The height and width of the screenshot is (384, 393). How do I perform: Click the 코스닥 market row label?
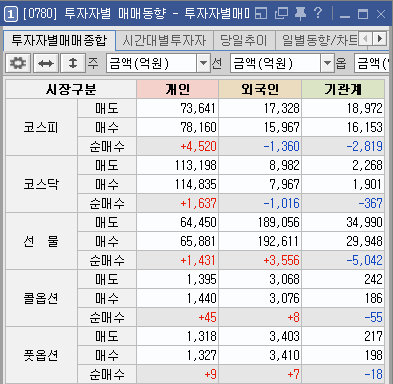click(41, 184)
